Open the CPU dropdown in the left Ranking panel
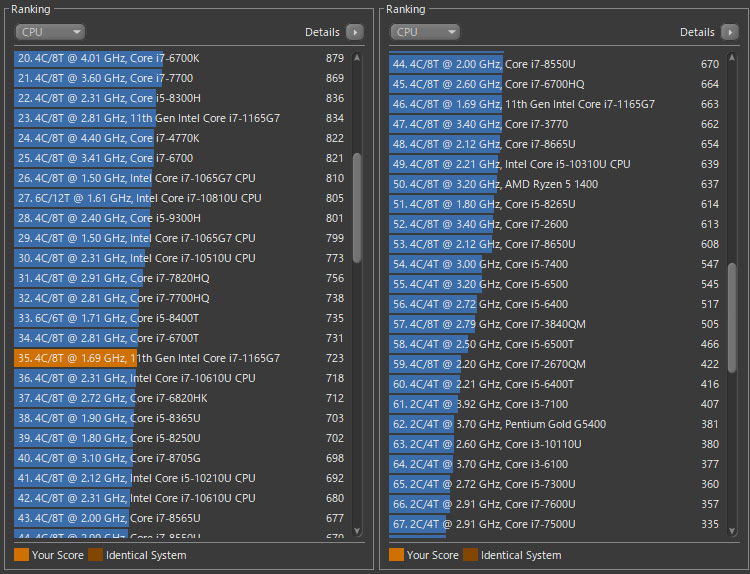Viewport: 750px width, 574px height. coord(49,32)
